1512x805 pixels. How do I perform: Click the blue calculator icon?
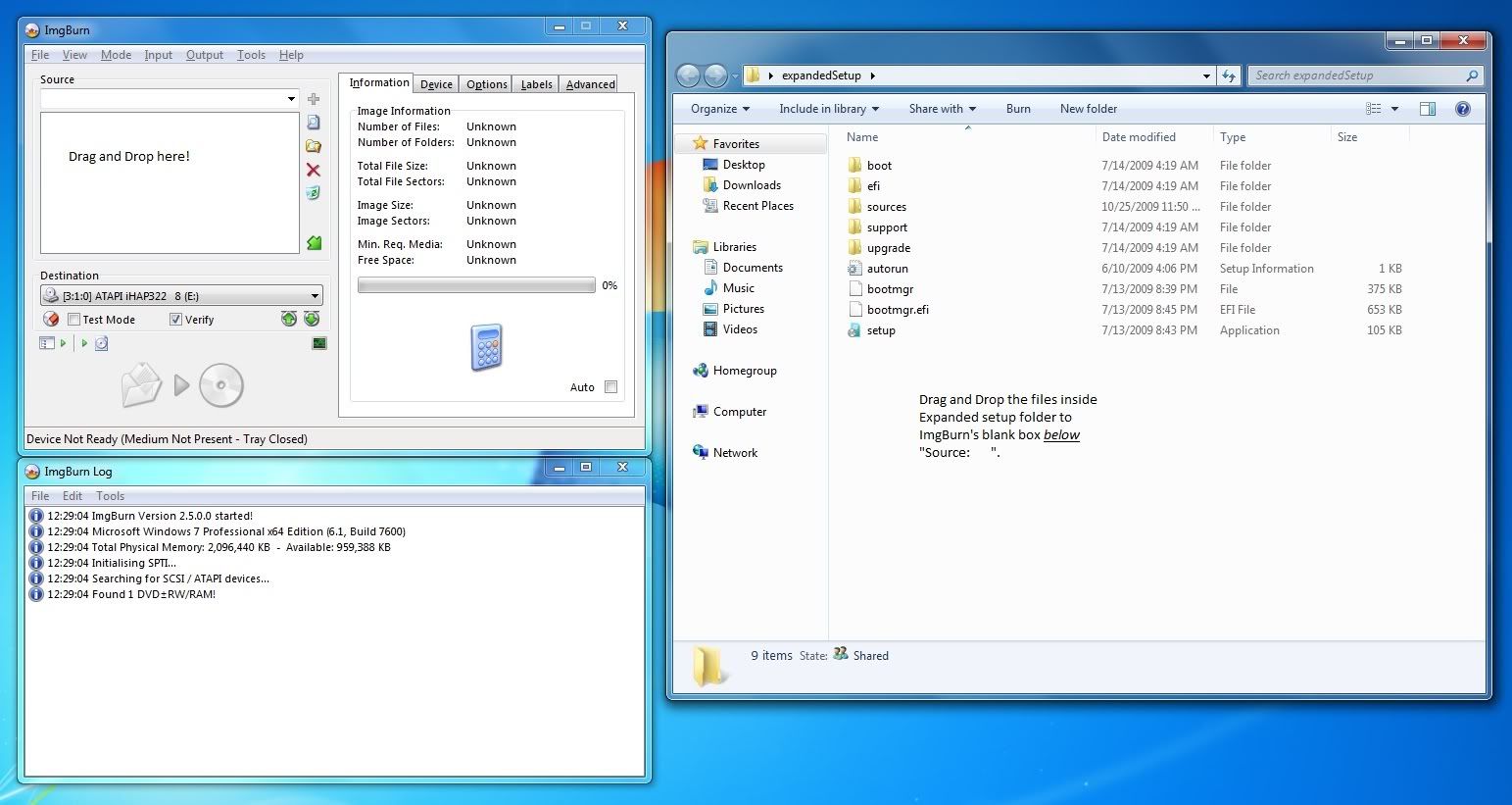(486, 347)
